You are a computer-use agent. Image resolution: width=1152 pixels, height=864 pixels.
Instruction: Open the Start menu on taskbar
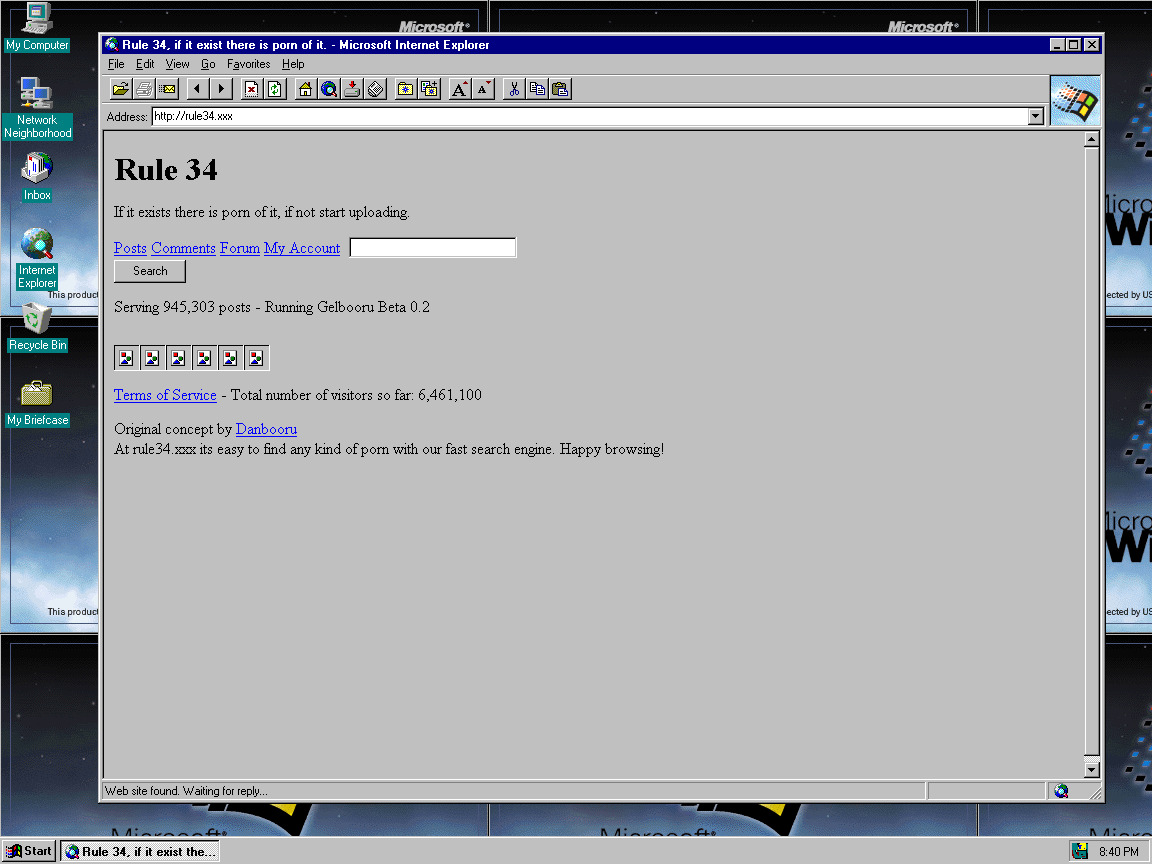tap(29, 851)
